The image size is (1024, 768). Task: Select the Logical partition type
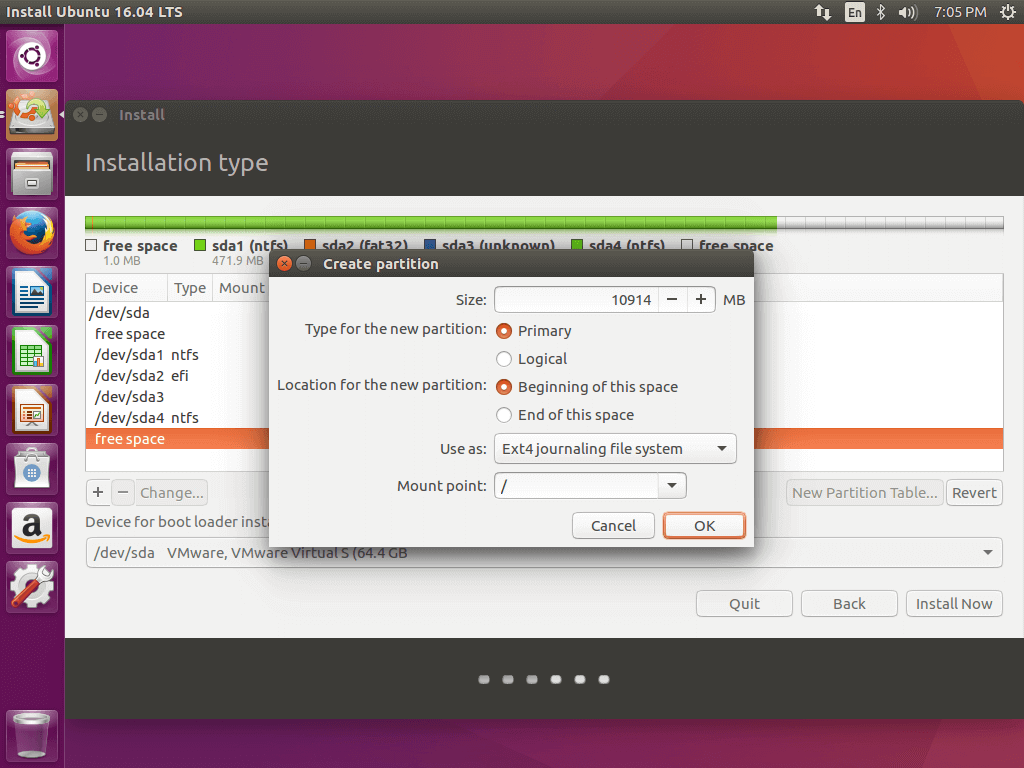[504, 359]
